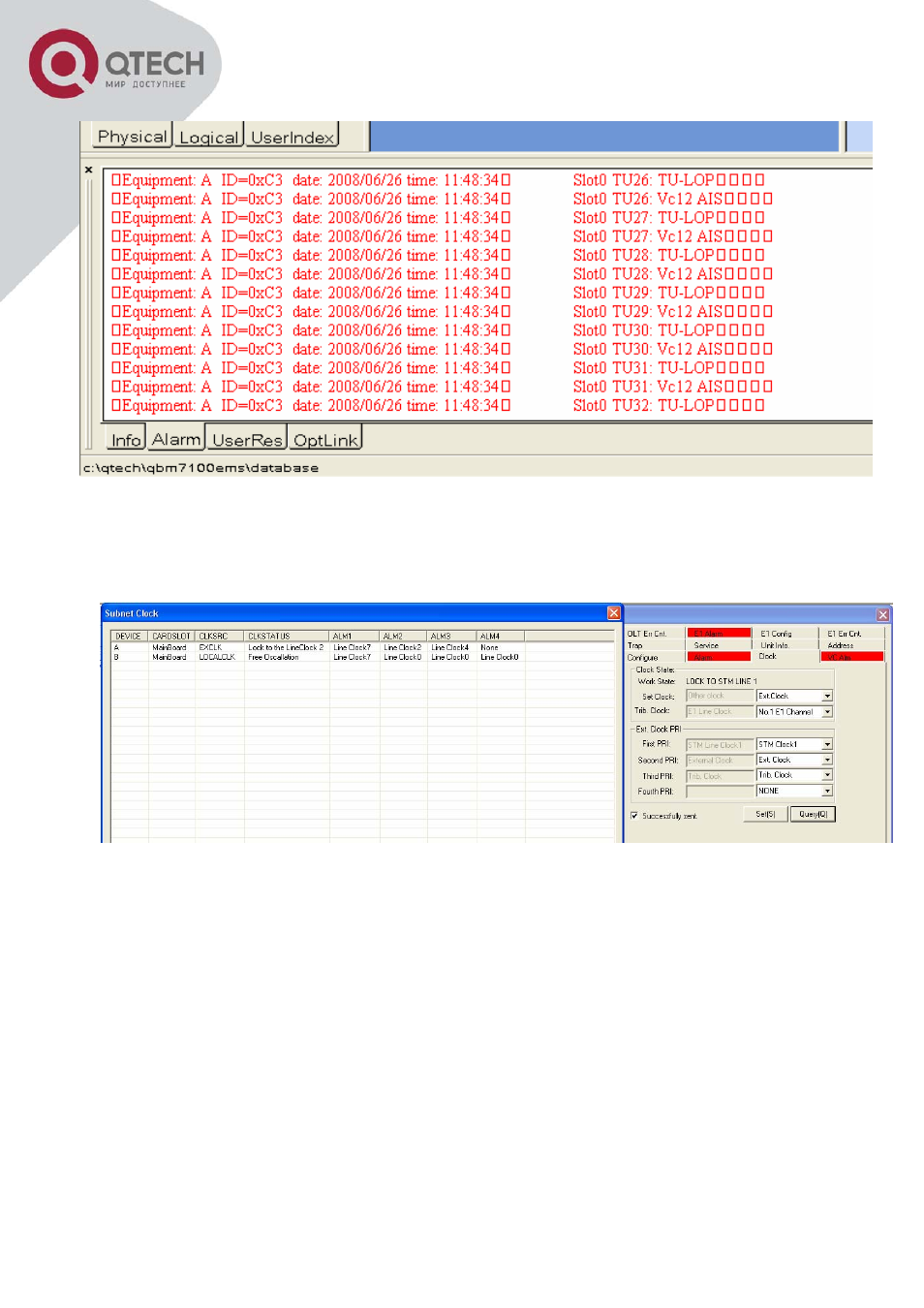The width and height of the screenshot is (924, 1308).
Task: Open the OLT Err Cnt. tab
Action: click(x=656, y=634)
